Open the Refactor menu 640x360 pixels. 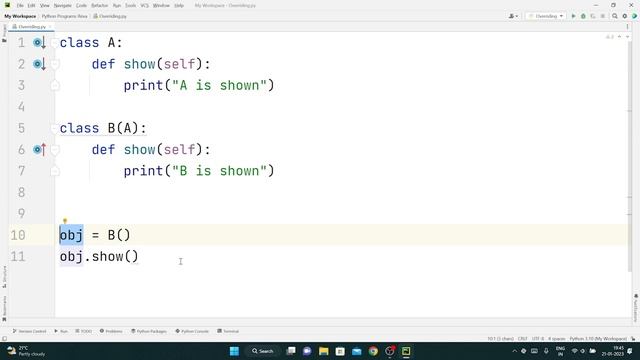(x=100, y=5)
